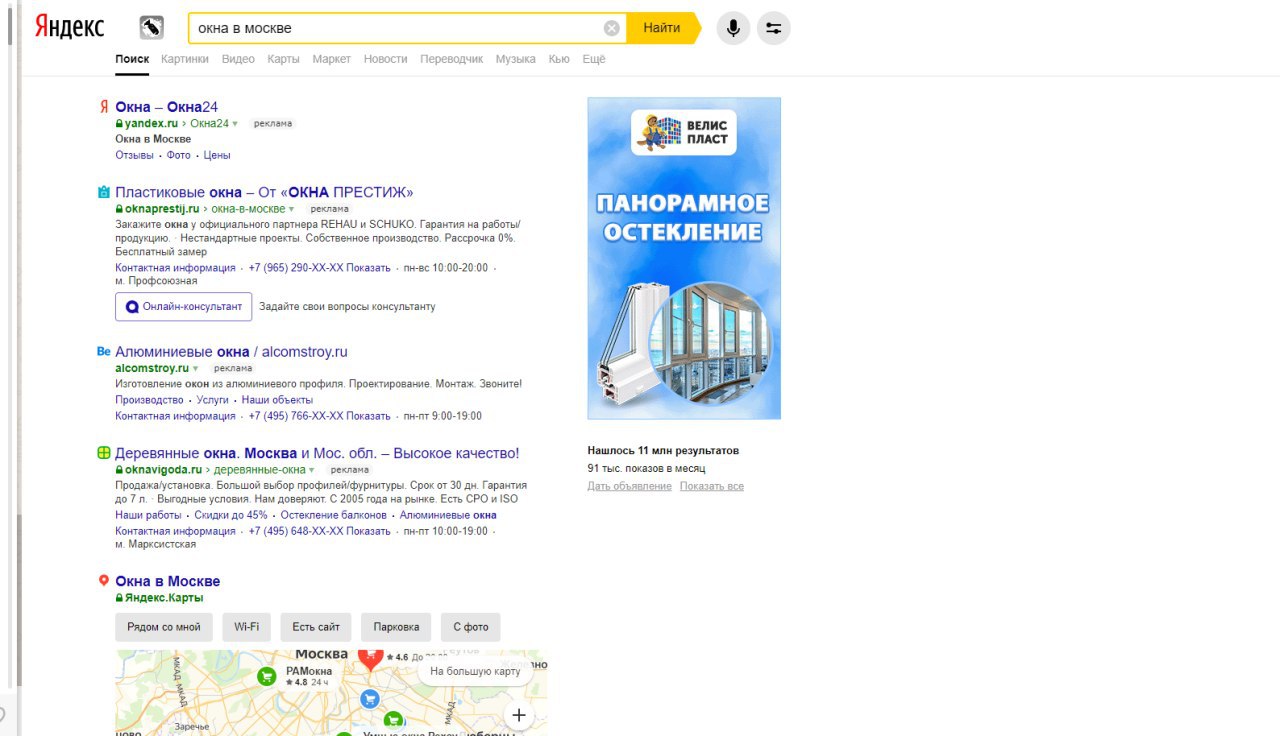1280x736 pixels.
Task: Open the Музыка tab
Action: coord(516,59)
